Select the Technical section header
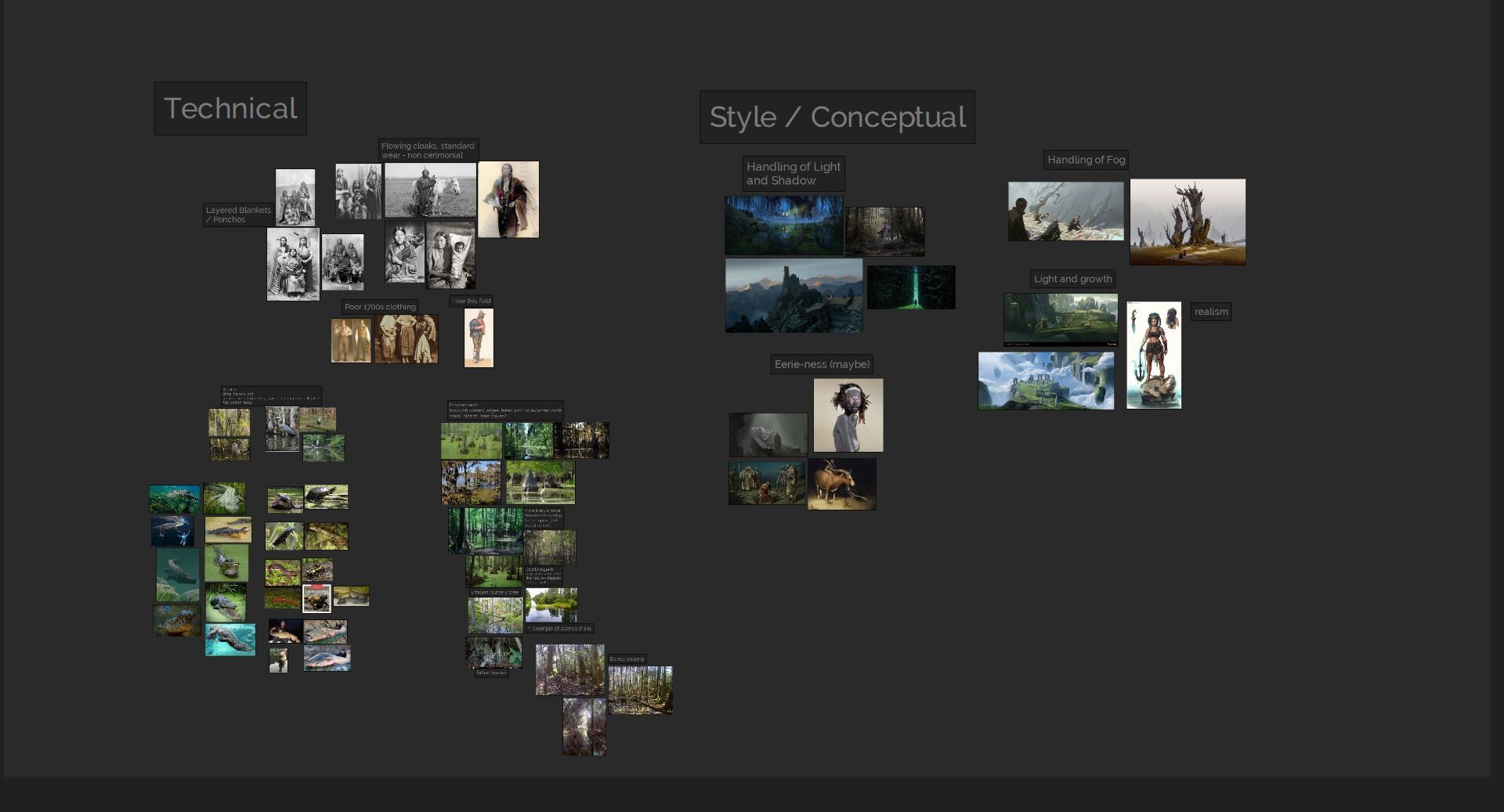Screen dimensions: 1504x812 point(230,109)
